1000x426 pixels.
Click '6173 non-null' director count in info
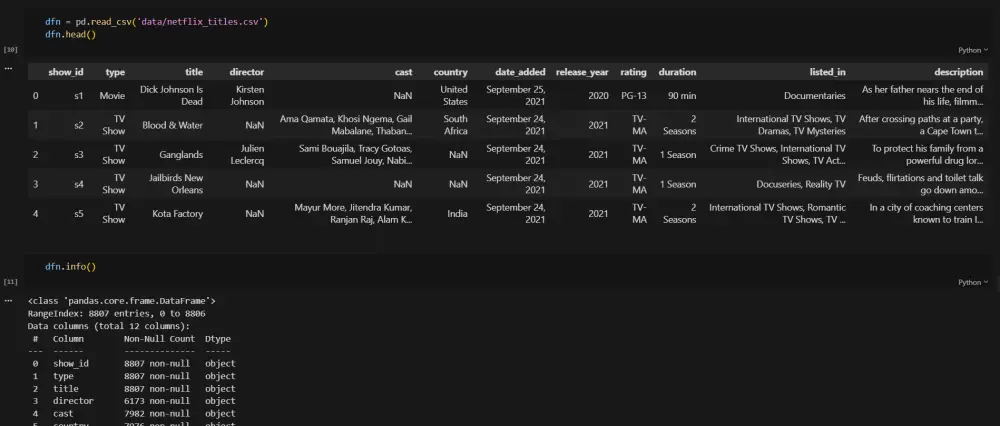pos(157,401)
